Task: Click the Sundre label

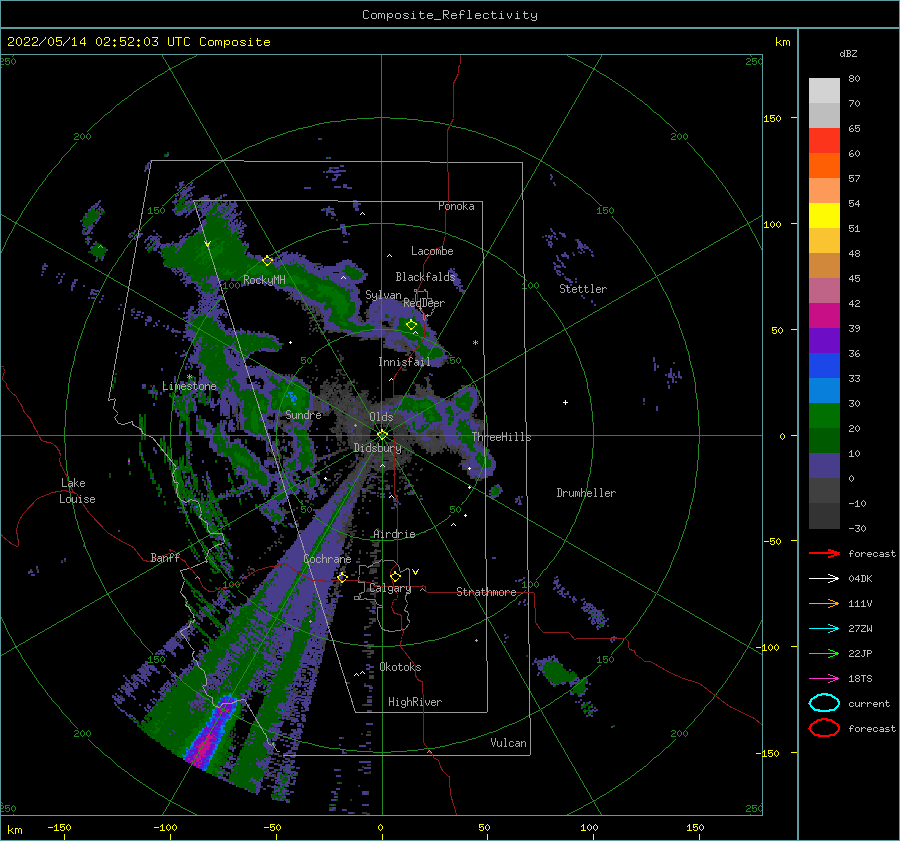Action: click(x=303, y=414)
